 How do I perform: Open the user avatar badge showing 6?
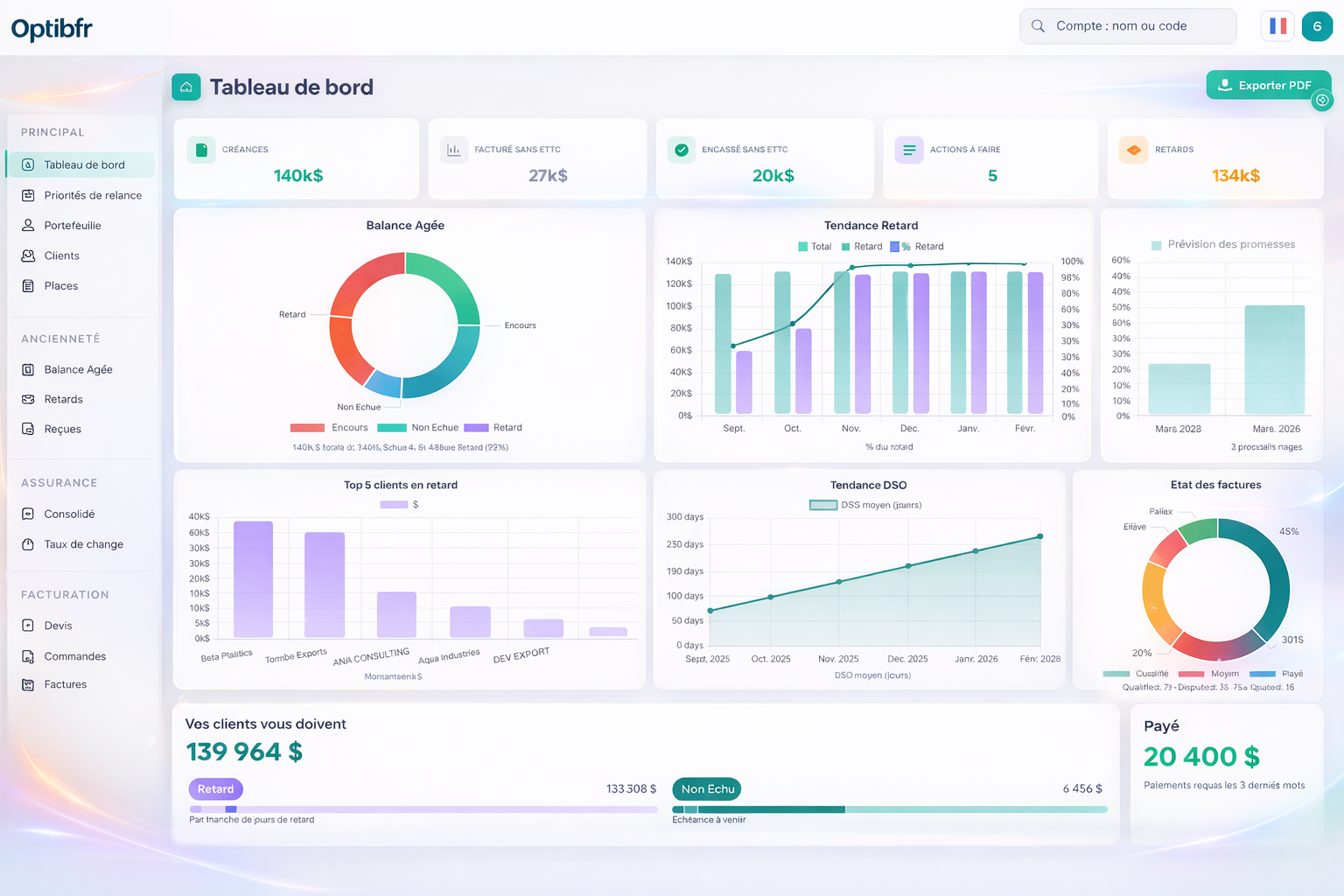pos(1317,26)
